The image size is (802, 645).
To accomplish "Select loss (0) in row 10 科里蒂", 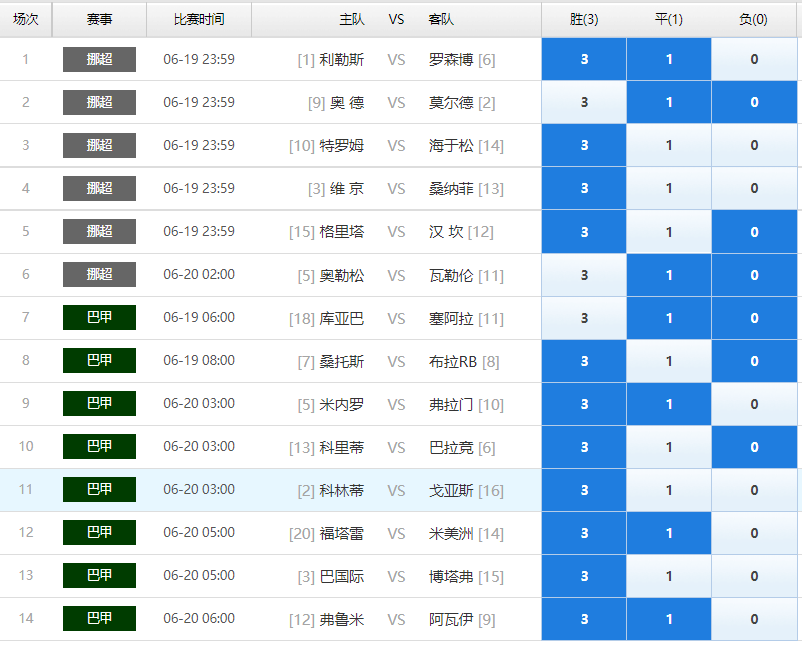I will (x=754, y=447).
